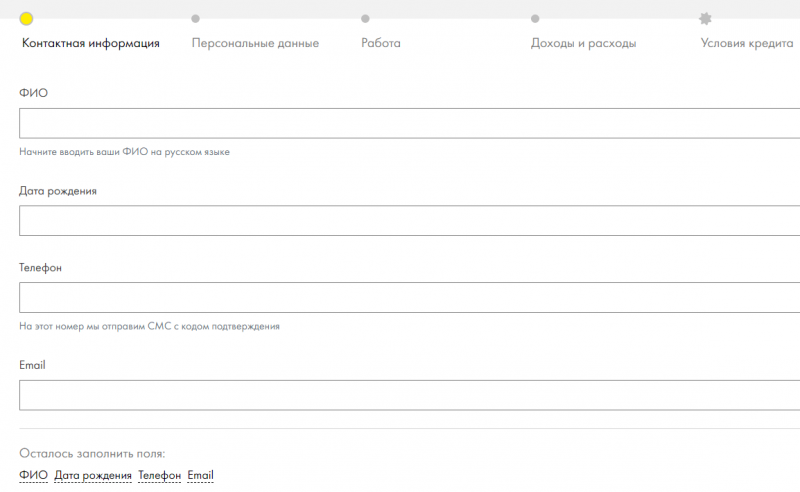800x492 pixels.
Task: Click the Дата рождения label above its field
Action: point(58,191)
